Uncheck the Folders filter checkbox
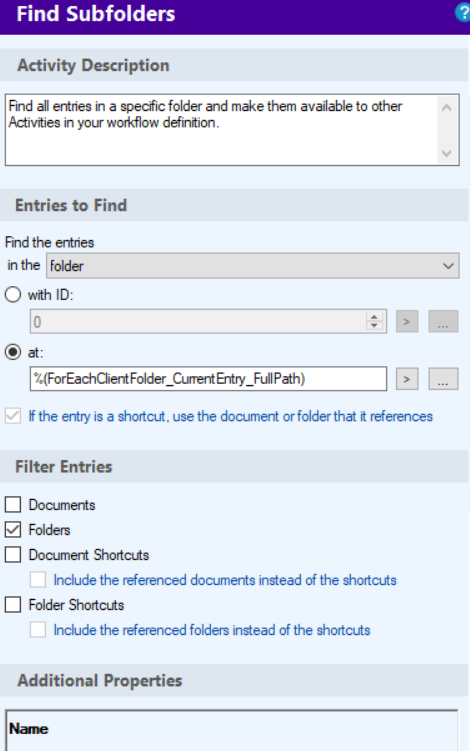This screenshot has height=751, width=470. (x=13, y=529)
